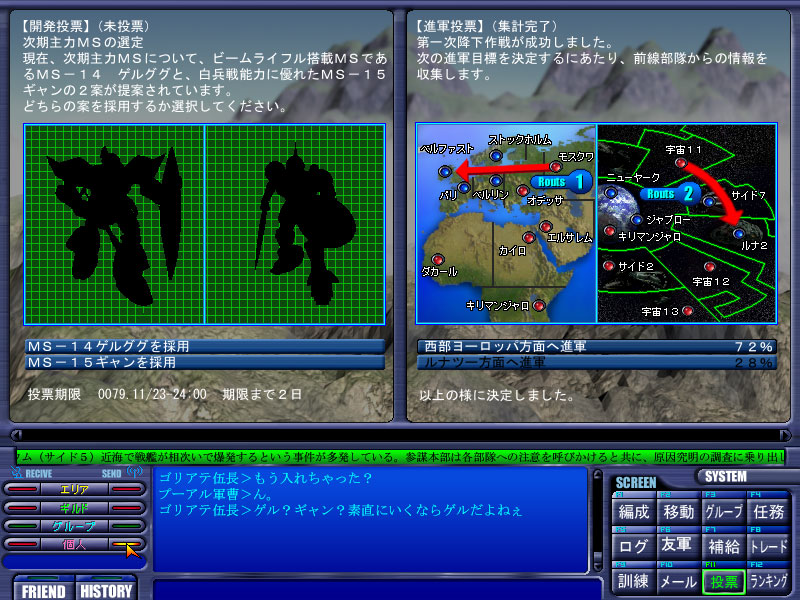Click the chat log scroll-down arrow
This screenshot has width=800, height=600.
coord(597,566)
